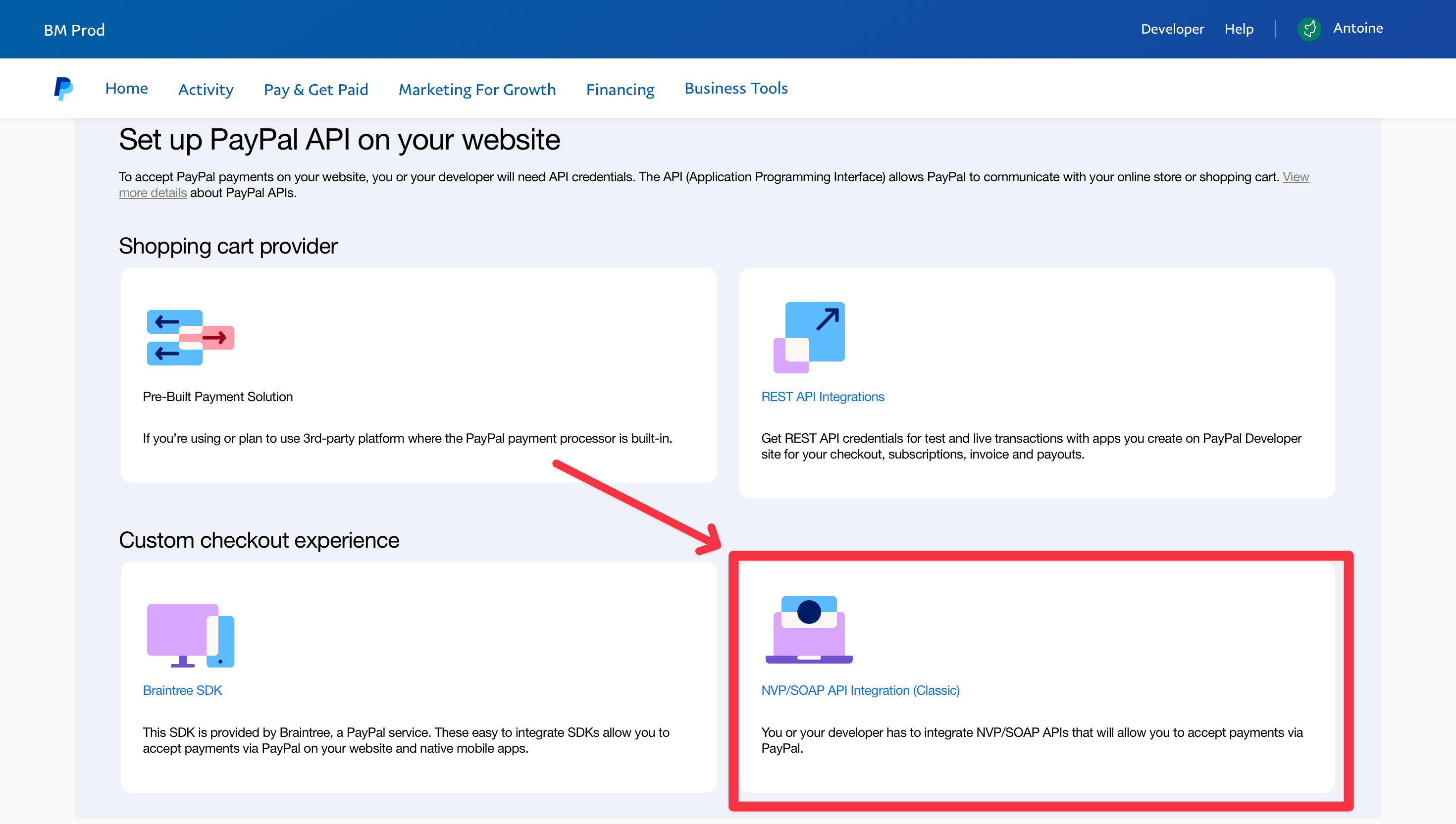Click the Developer link in header
Viewport: 1456px width, 824px height.
pyautogui.click(x=1172, y=29)
